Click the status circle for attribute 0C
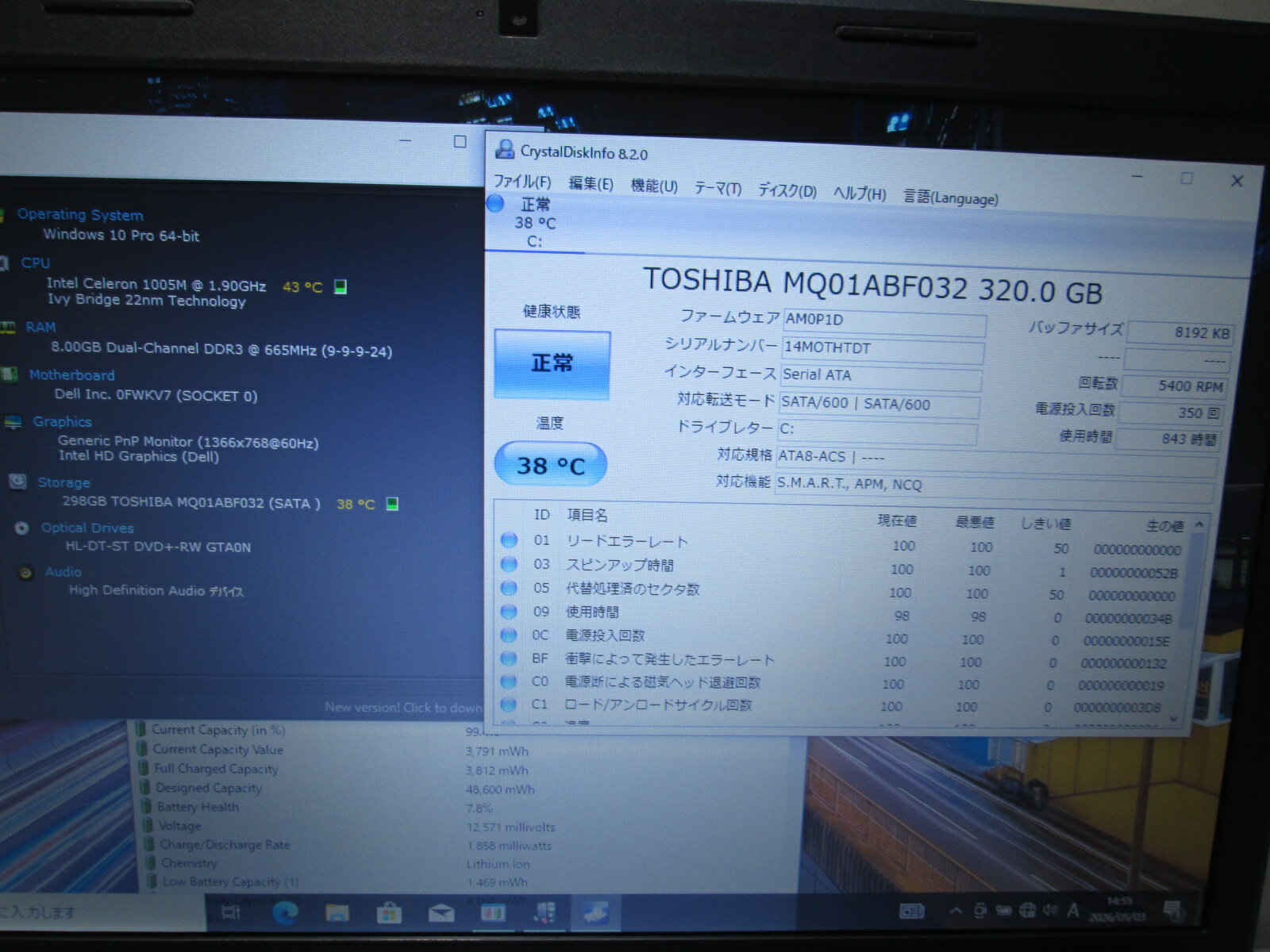This screenshot has height=952, width=1270. click(509, 635)
